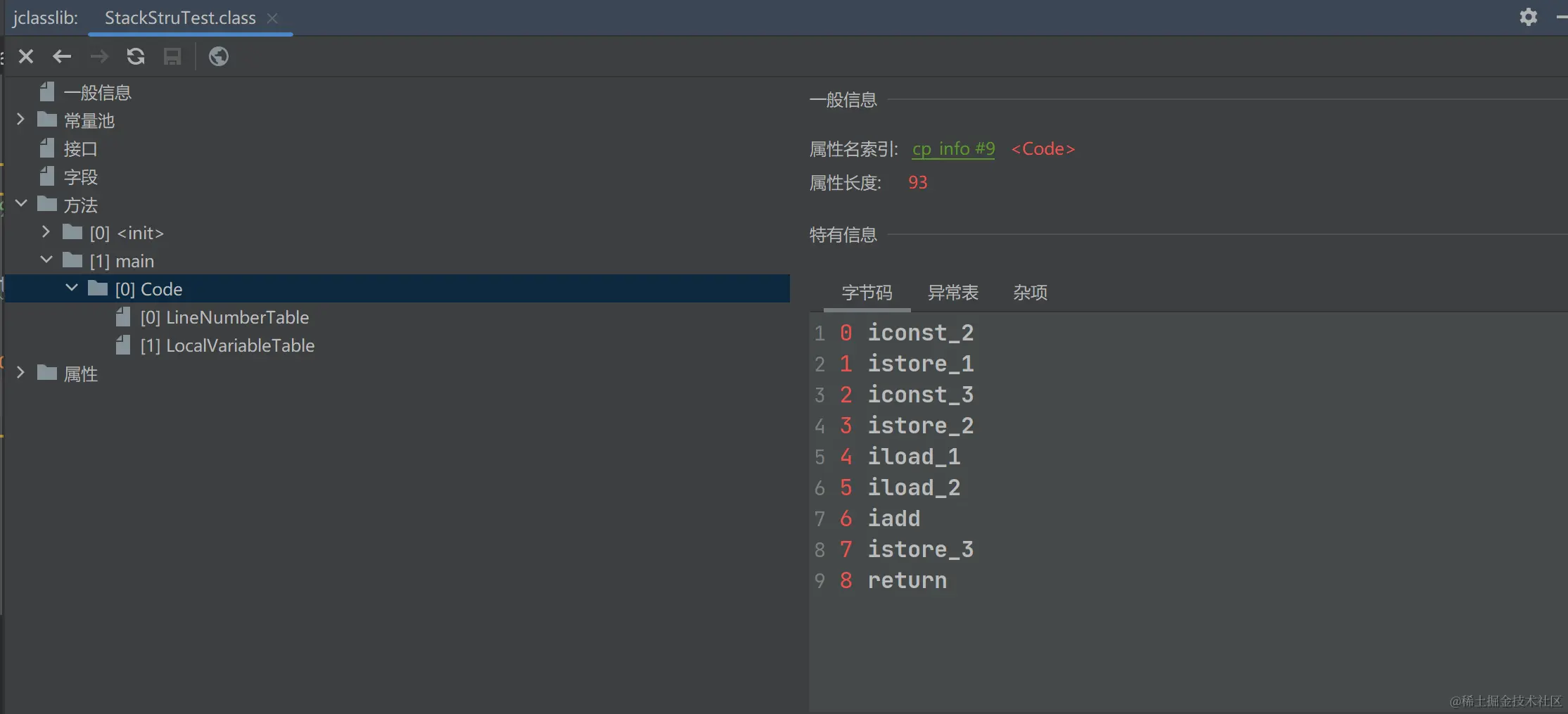Click the iadd bytecode instruction
The height and width of the screenshot is (714, 1568).
click(x=893, y=518)
